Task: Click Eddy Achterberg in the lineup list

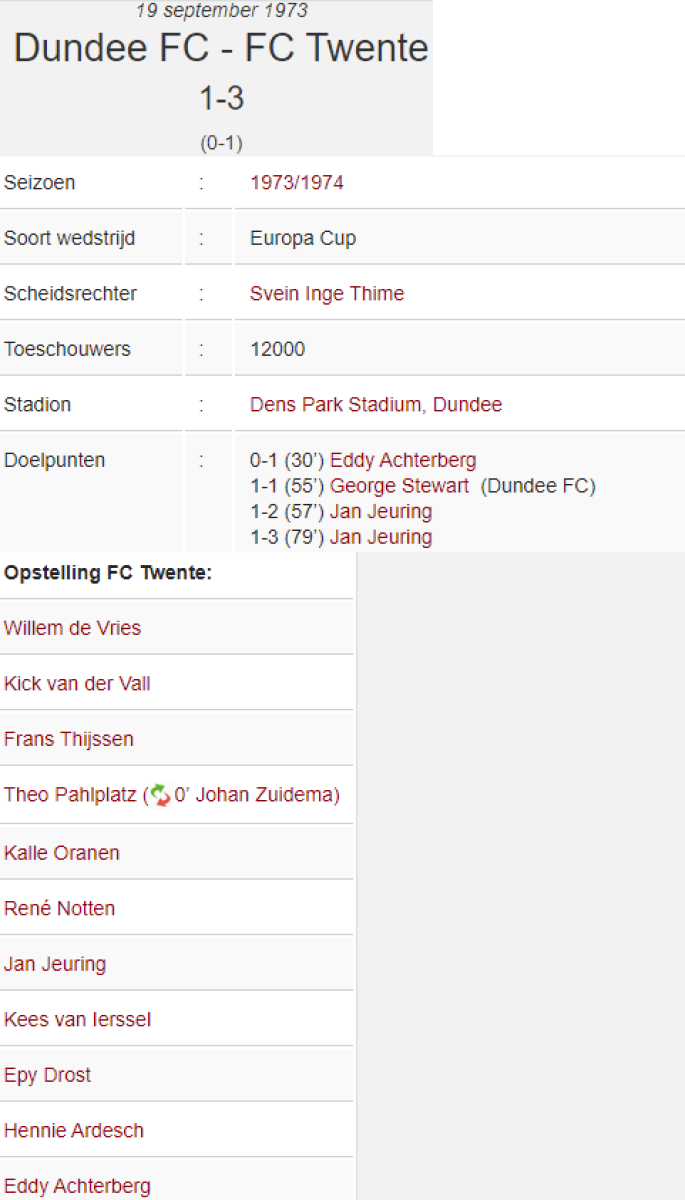Action: (x=77, y=1187)
